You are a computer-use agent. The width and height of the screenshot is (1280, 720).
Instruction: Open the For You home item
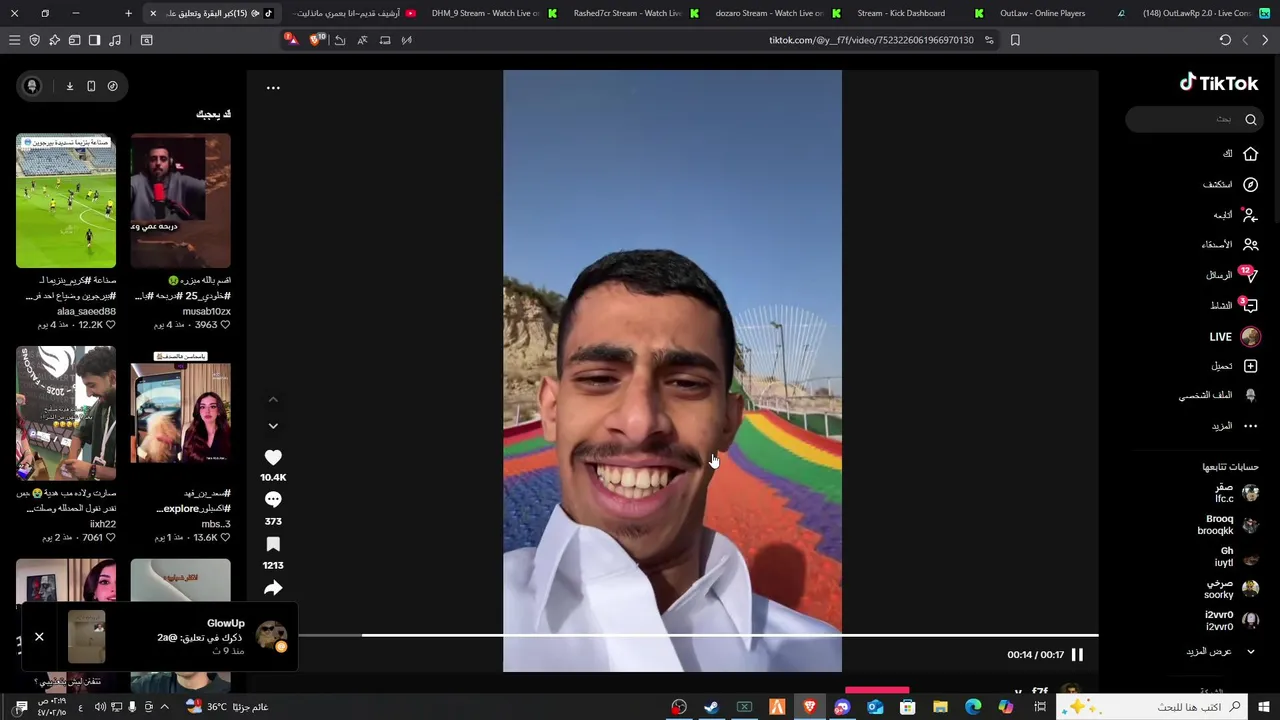tap(1240, 154)
